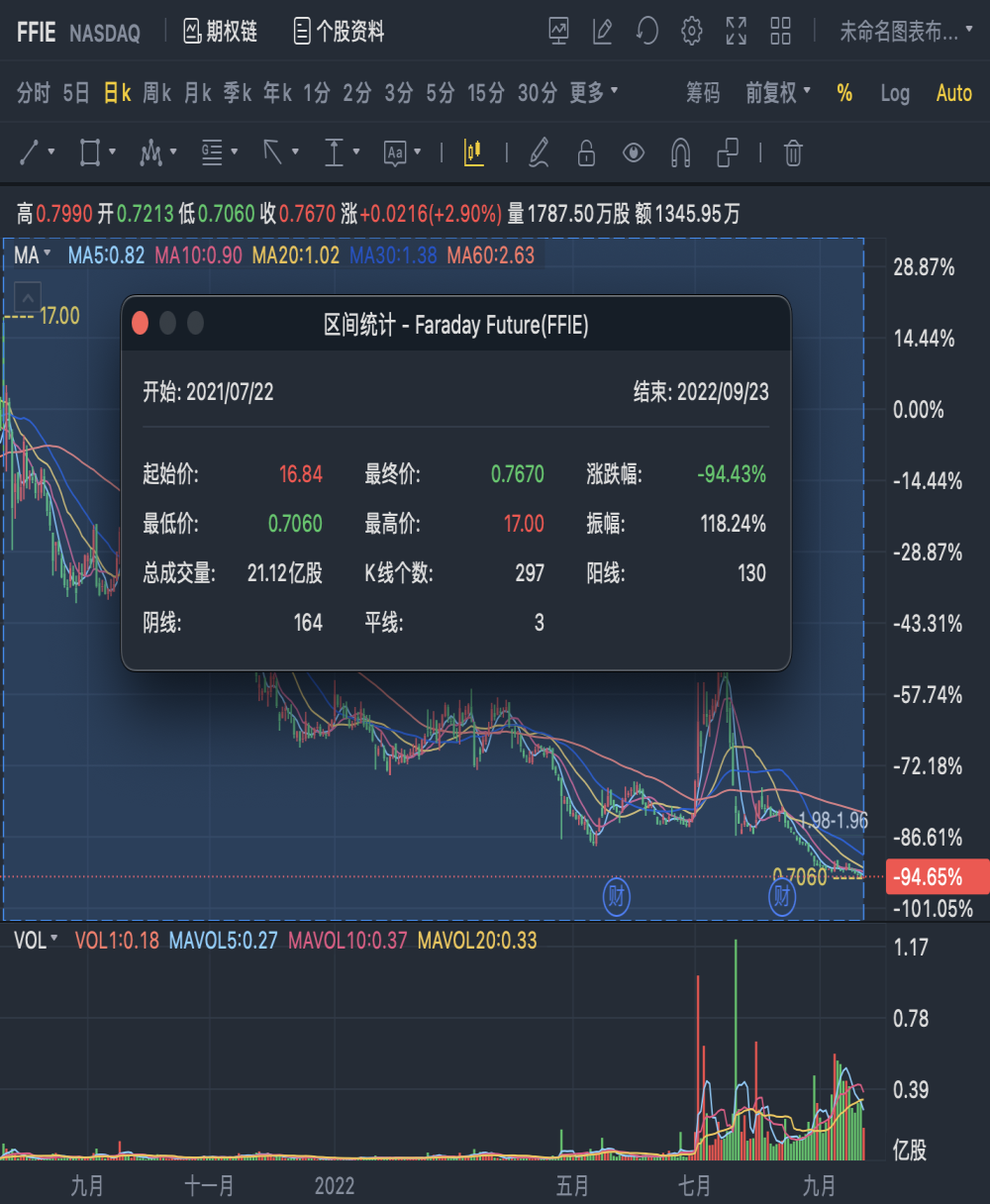Image resolution: width=990 pixels, height=1204 pixels.
Task: Click the MA5:0.82 indicator label
Action: [106, 255]
